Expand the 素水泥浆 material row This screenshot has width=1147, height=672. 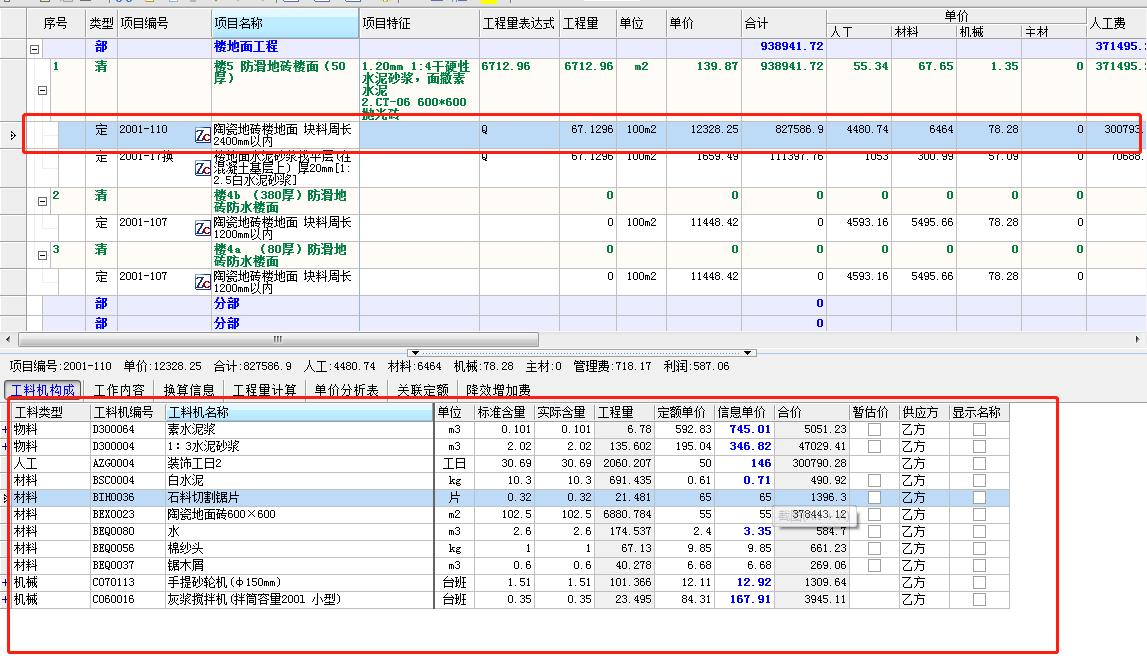[5, 430]
